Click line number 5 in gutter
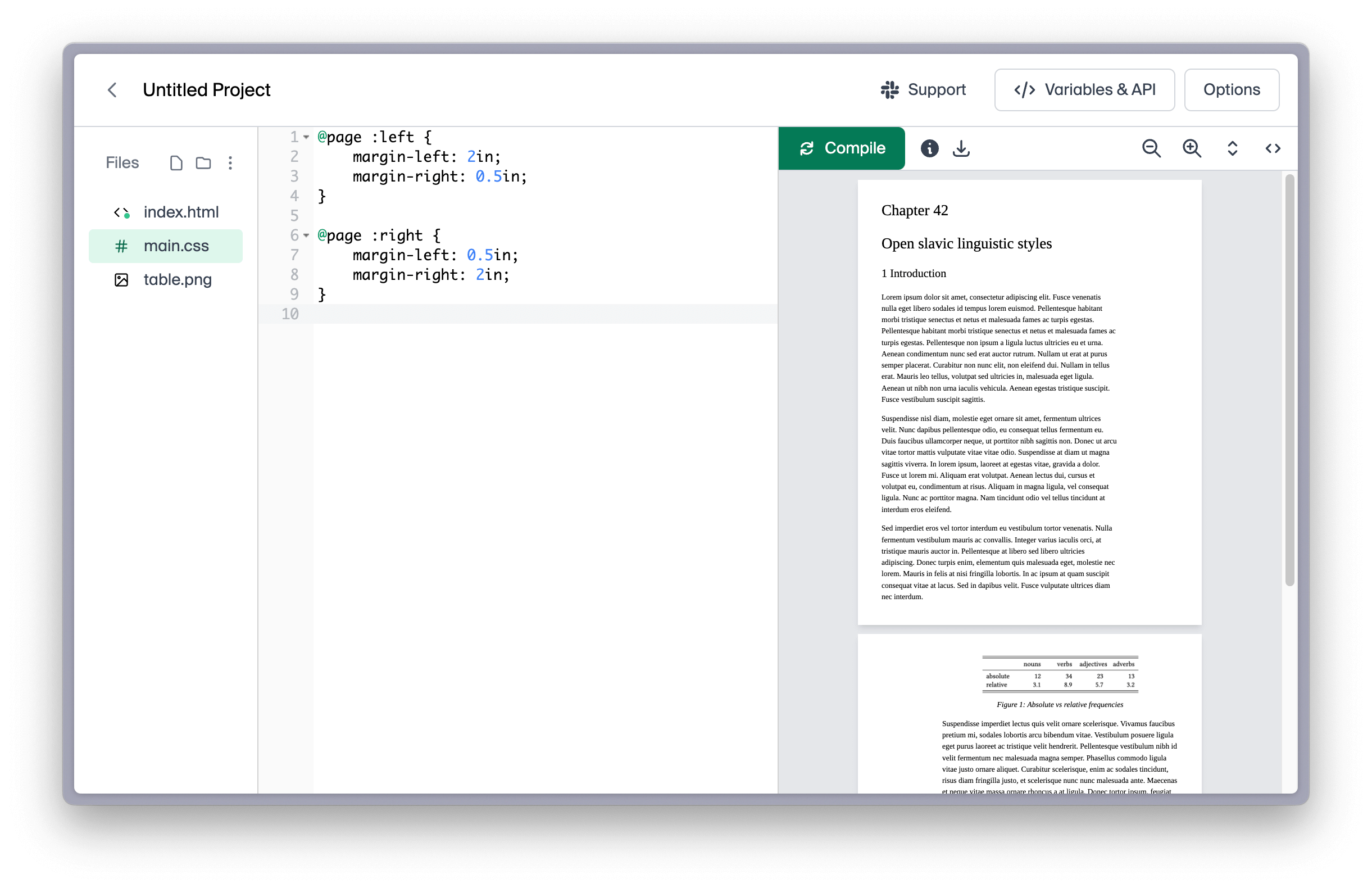Screen dimensions: 1372x888 294,216
